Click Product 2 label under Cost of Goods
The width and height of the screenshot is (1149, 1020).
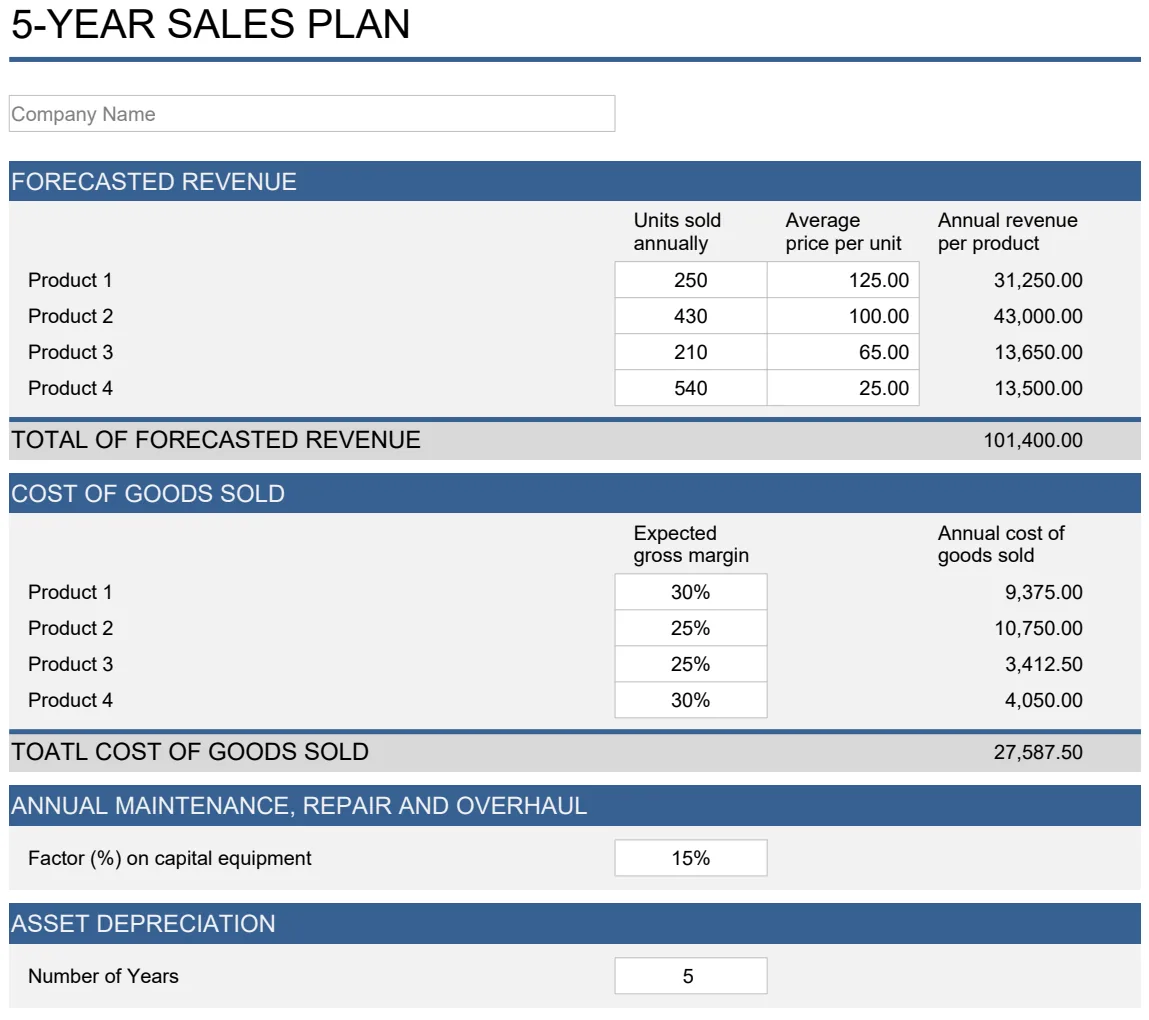(70, 628)
